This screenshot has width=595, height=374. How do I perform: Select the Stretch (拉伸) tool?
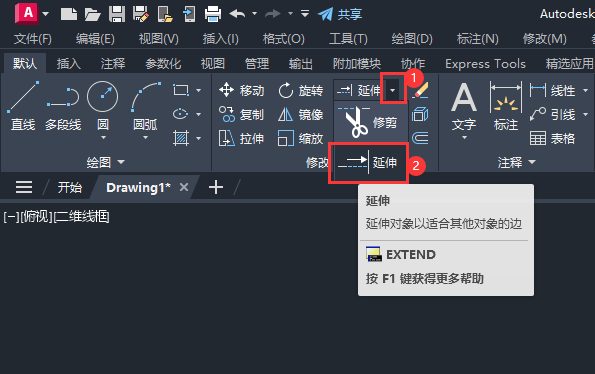(241, 138)
